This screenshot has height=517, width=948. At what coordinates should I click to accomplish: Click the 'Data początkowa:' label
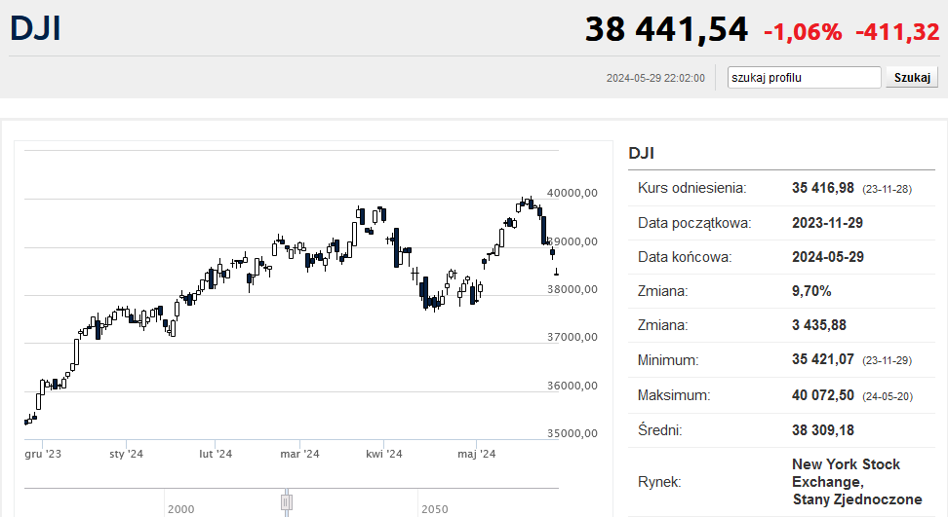(x=694, y=223)
